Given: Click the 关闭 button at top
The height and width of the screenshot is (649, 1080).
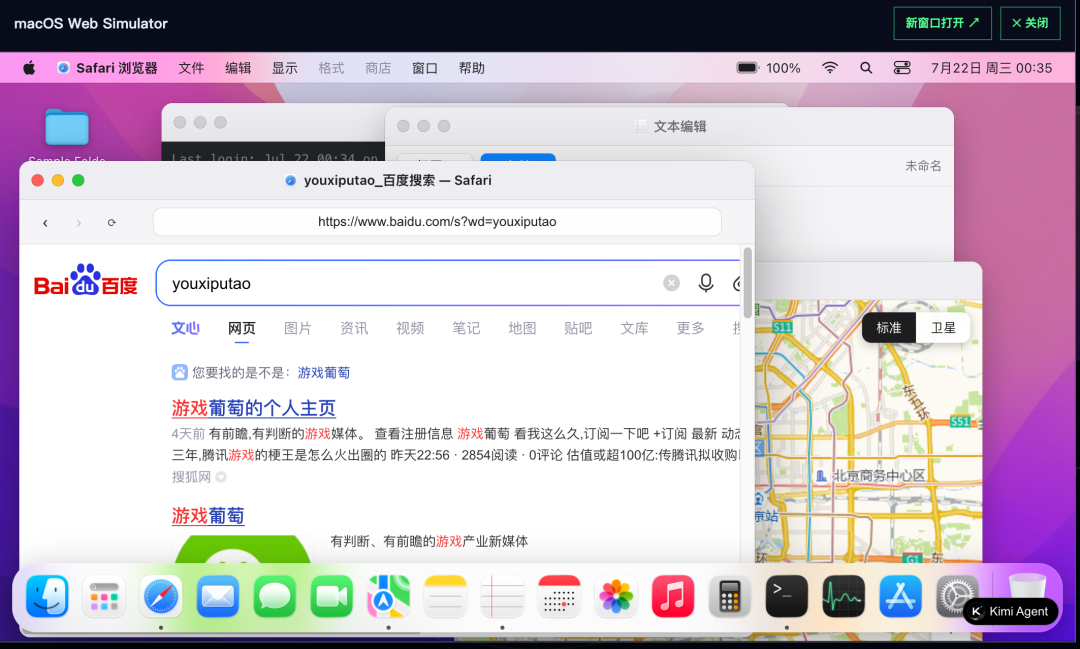Looking at the screenshot, I should coord(1030,23).
